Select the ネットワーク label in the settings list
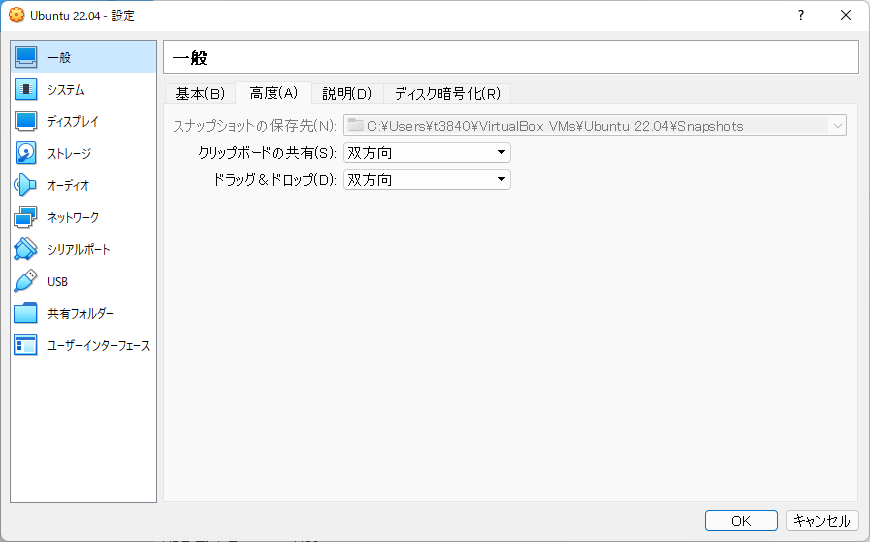Image resolution: width=870 pixels, height=542 pixels. tap(73, 217)
